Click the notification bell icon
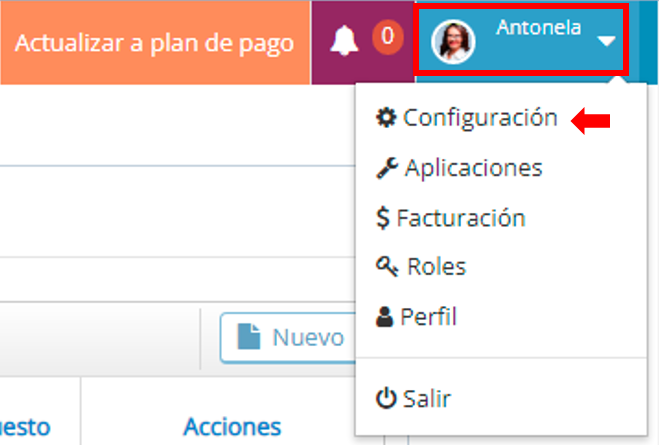This screenshot has height=445, width=659. (344, 40)
